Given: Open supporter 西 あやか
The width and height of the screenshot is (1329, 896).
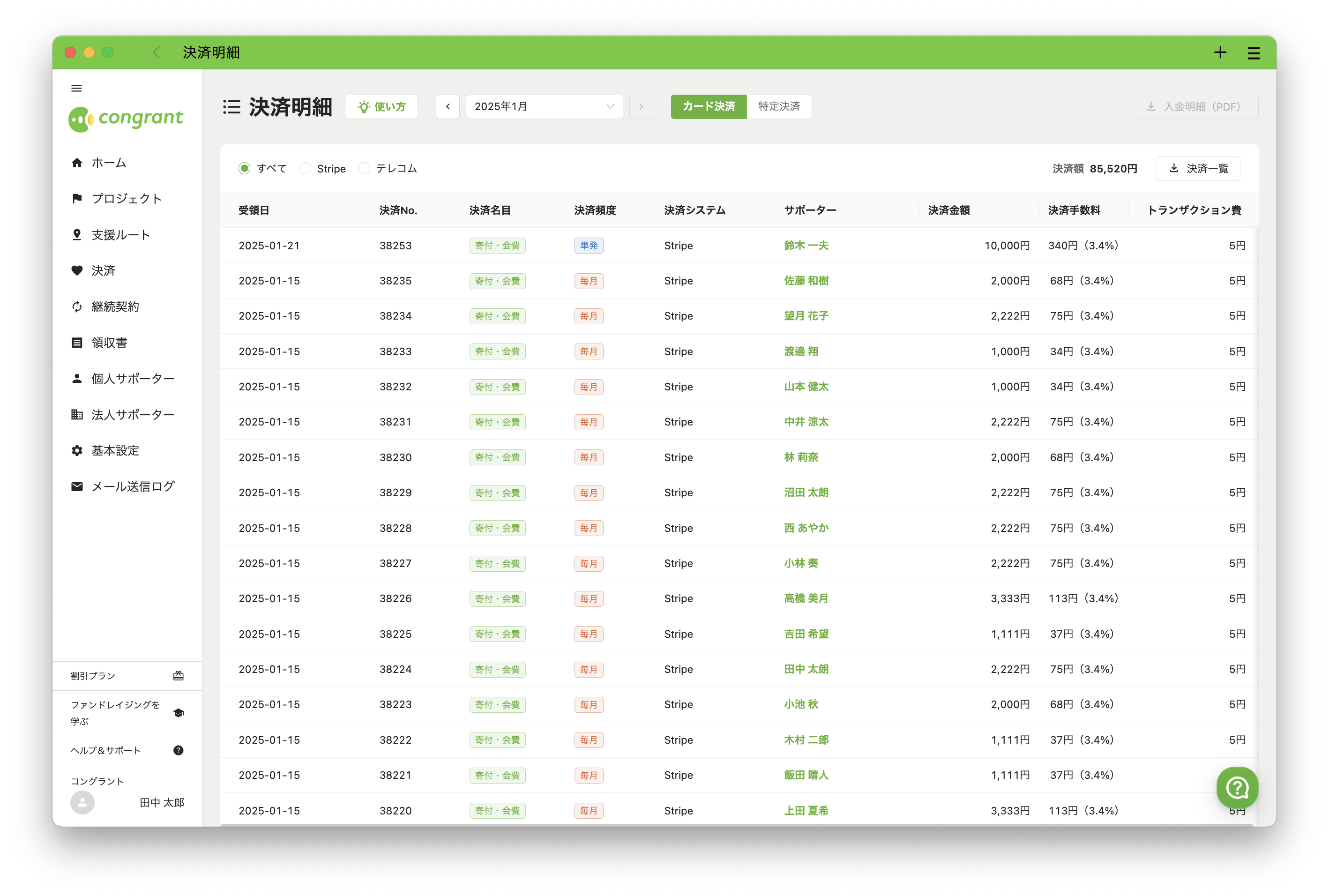Looking at the screenshot, I should [806, 528].
